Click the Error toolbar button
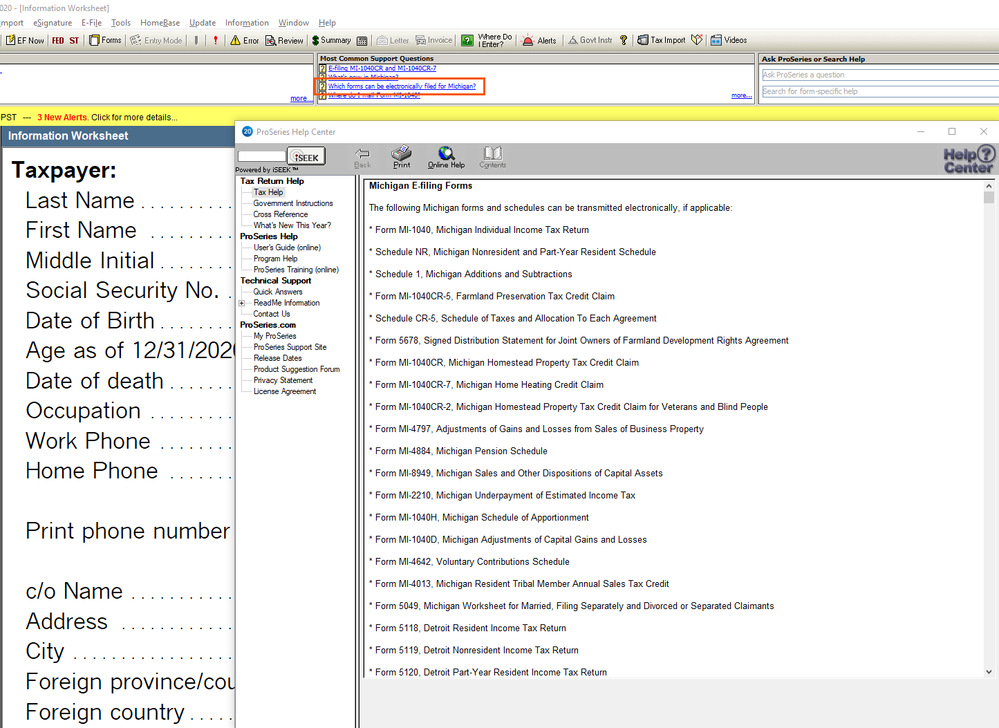Viewport: 999px width, 728px height. point(244,41)
